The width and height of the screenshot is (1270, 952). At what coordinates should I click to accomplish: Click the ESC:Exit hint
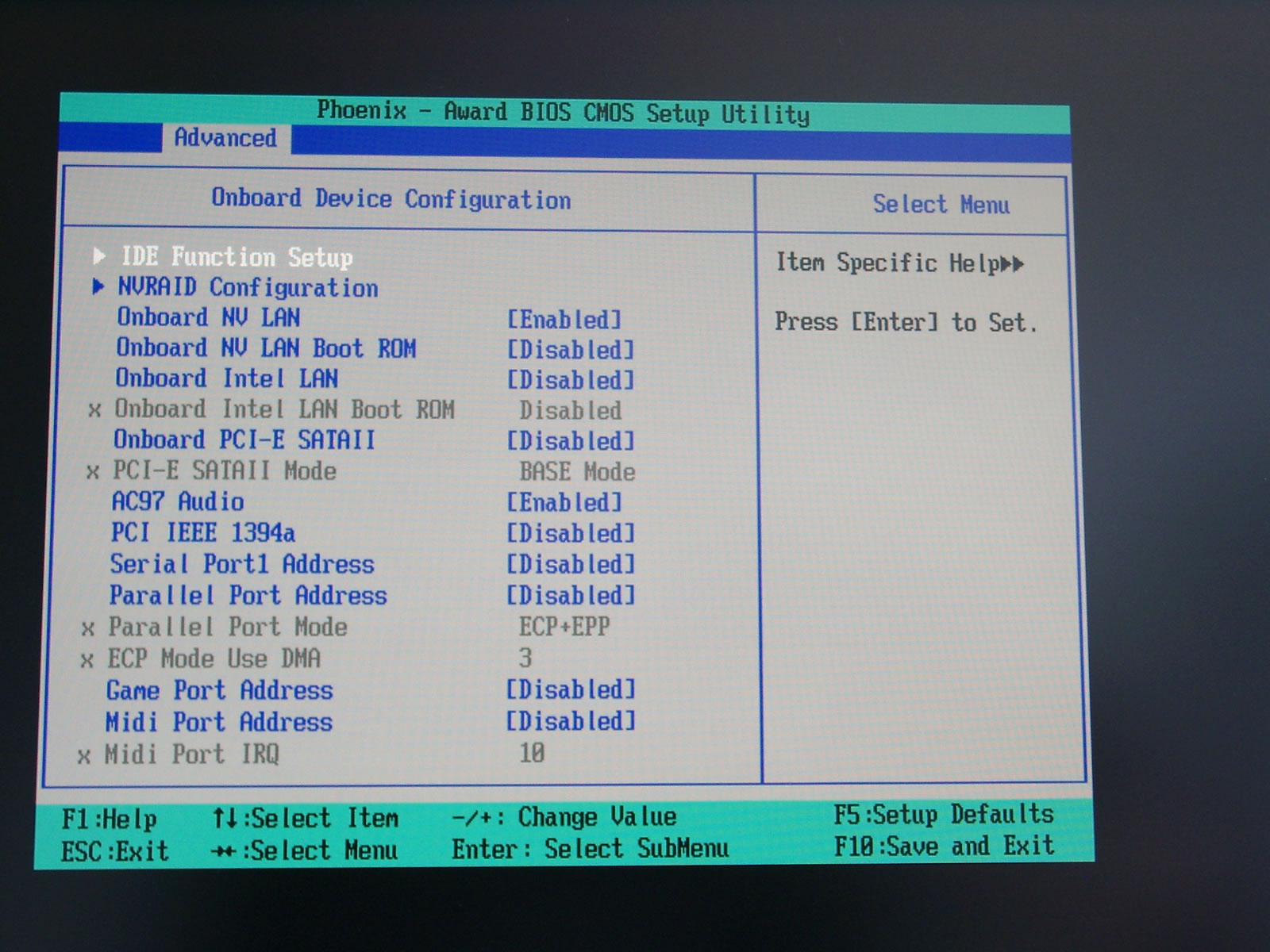pyautogui.click(x=115, y=851)
